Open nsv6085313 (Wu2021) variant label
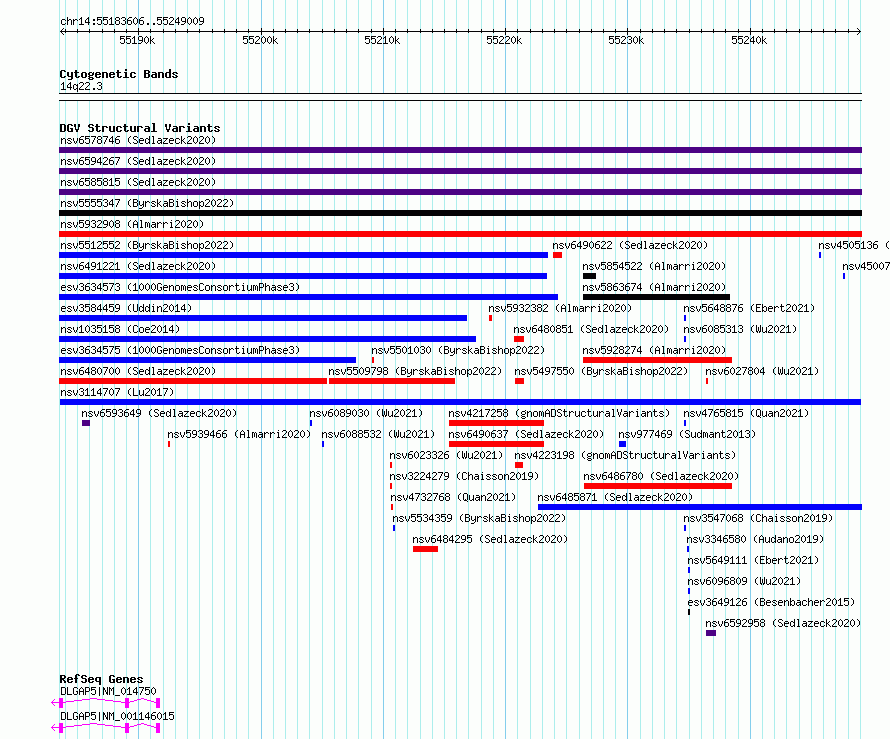The image size is (890, 739). click(740, 329)
